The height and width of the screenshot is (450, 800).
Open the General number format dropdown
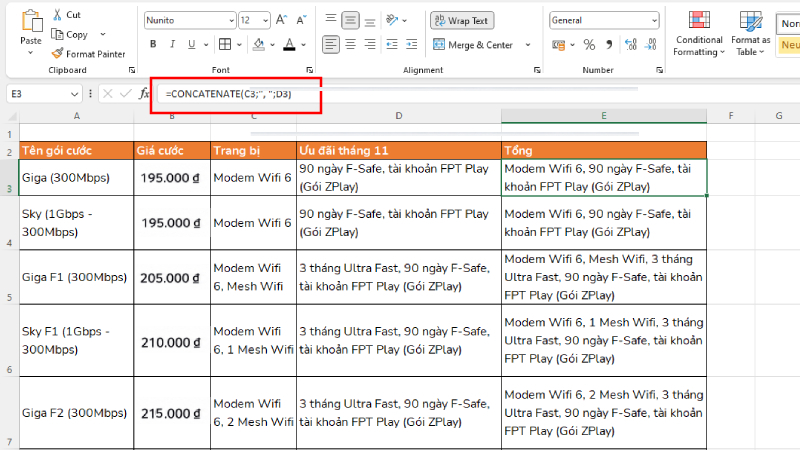coord(654,20)
